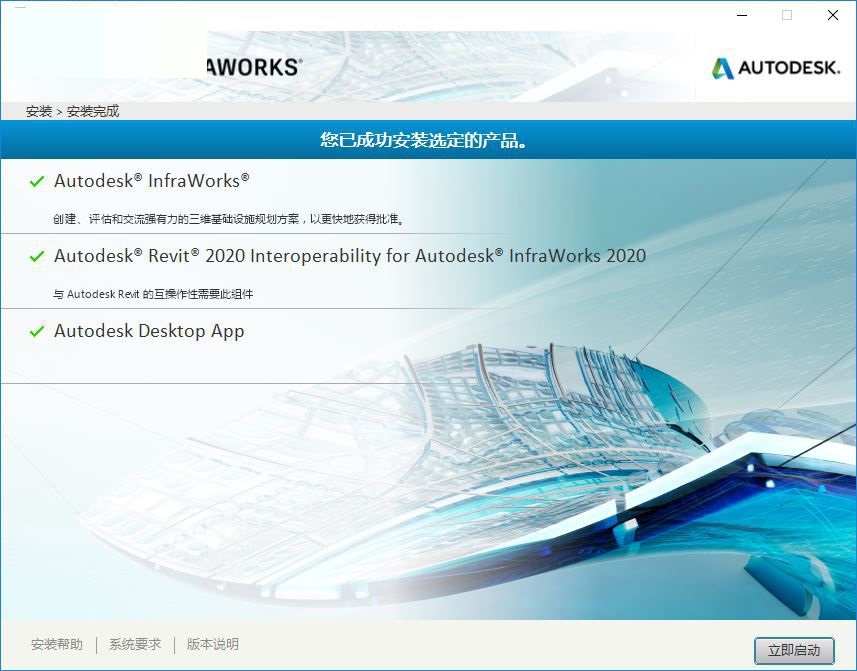Open the 版本说明 release notes link
The image size is (857, 671).
click(x=213, y=645)
